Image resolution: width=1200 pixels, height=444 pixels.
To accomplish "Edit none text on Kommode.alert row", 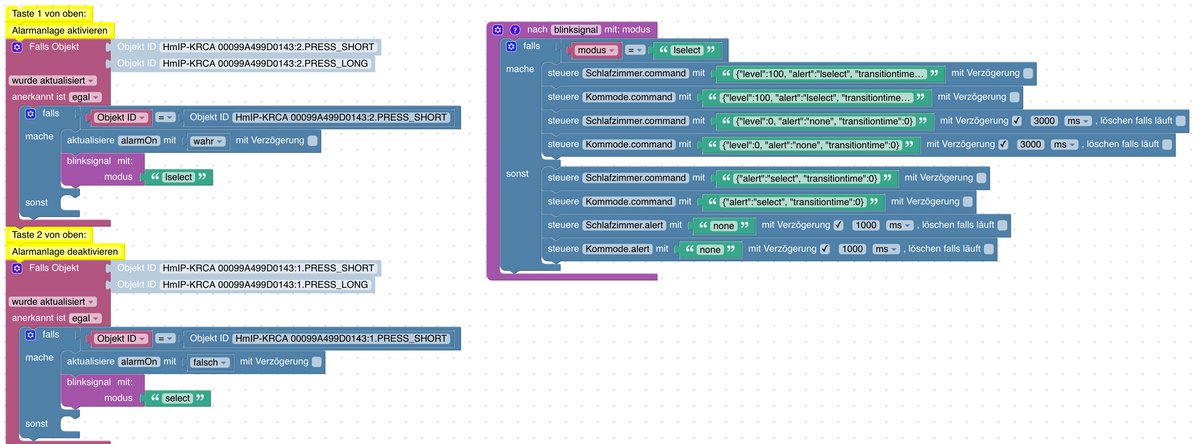I will [x=710, y=249].
